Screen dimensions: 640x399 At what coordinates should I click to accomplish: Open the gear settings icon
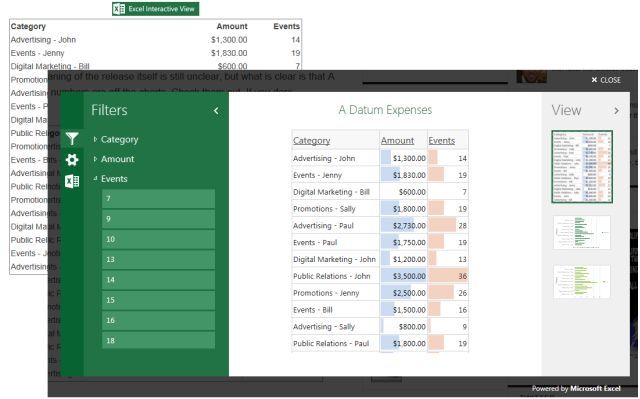pyautogui.click(x=72, y=160)
